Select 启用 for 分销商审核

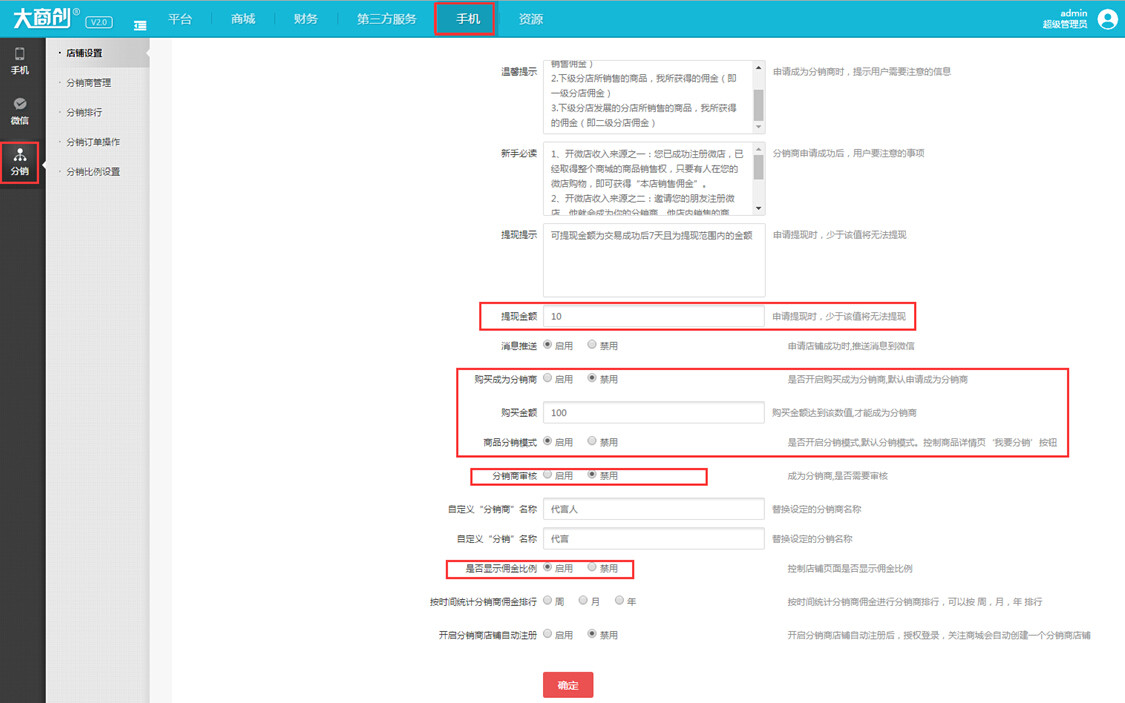547,474
